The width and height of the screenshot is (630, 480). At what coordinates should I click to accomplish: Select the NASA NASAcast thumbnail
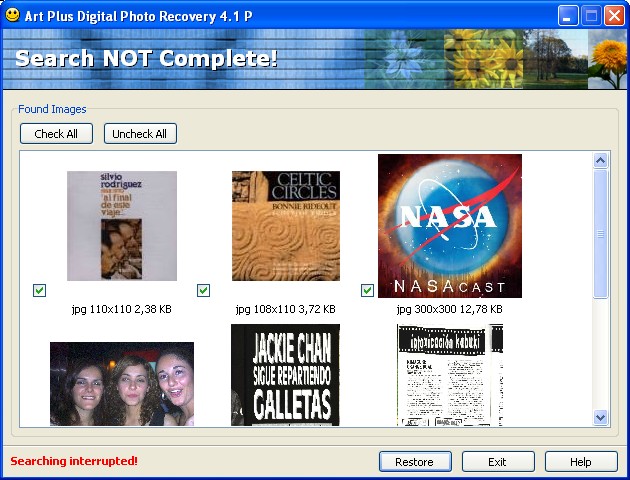pos(450,226)
